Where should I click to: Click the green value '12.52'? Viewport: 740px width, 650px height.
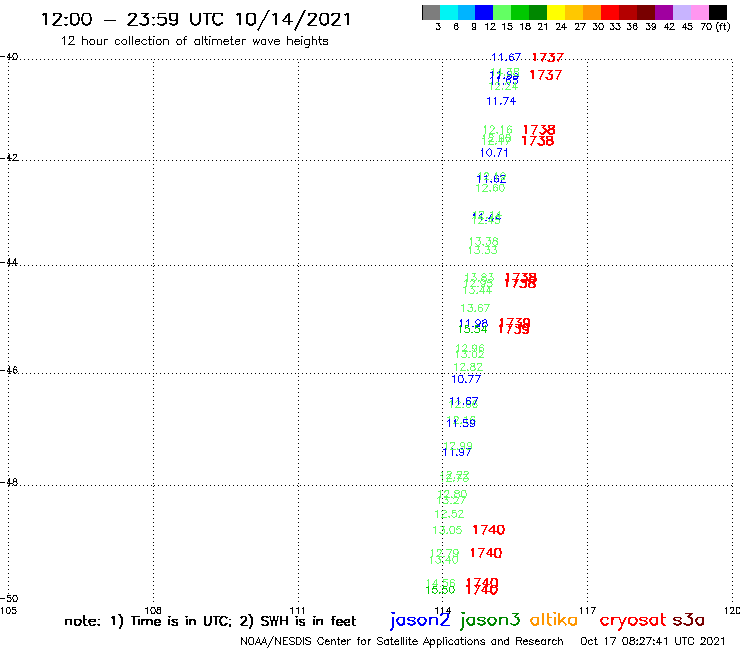click(x=449, y=514)
